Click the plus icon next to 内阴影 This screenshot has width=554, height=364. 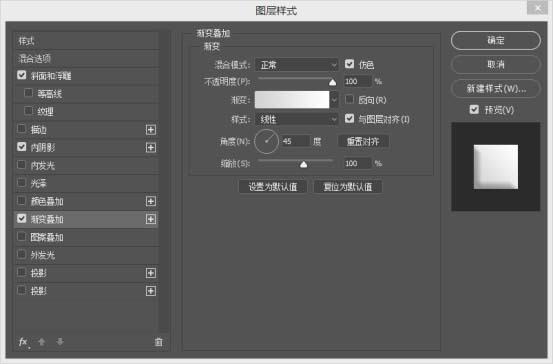[151, 147]
